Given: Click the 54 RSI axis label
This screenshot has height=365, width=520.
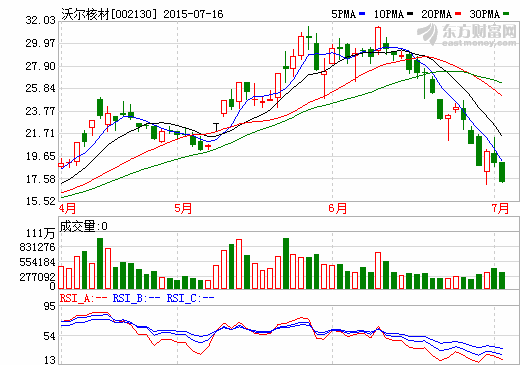Looking at the screenshot, I should pos(50,336).
